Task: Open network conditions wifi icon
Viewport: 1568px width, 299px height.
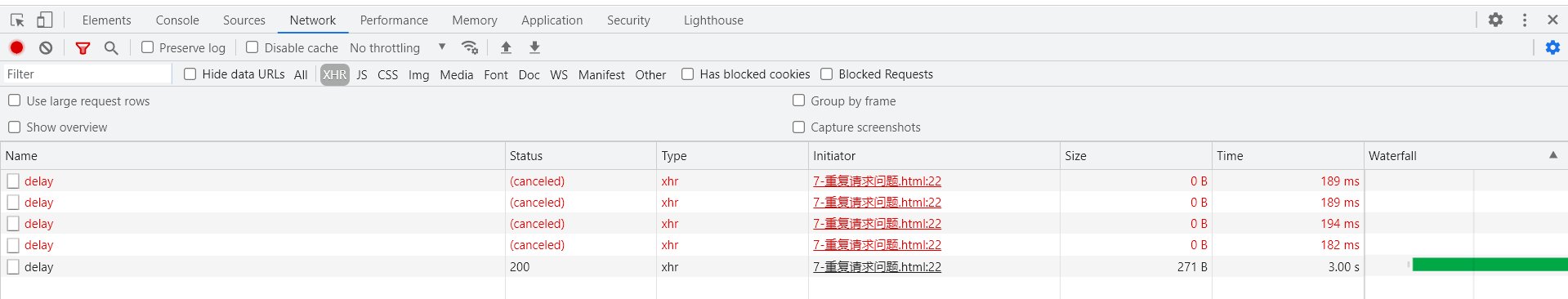Action: 470,47
